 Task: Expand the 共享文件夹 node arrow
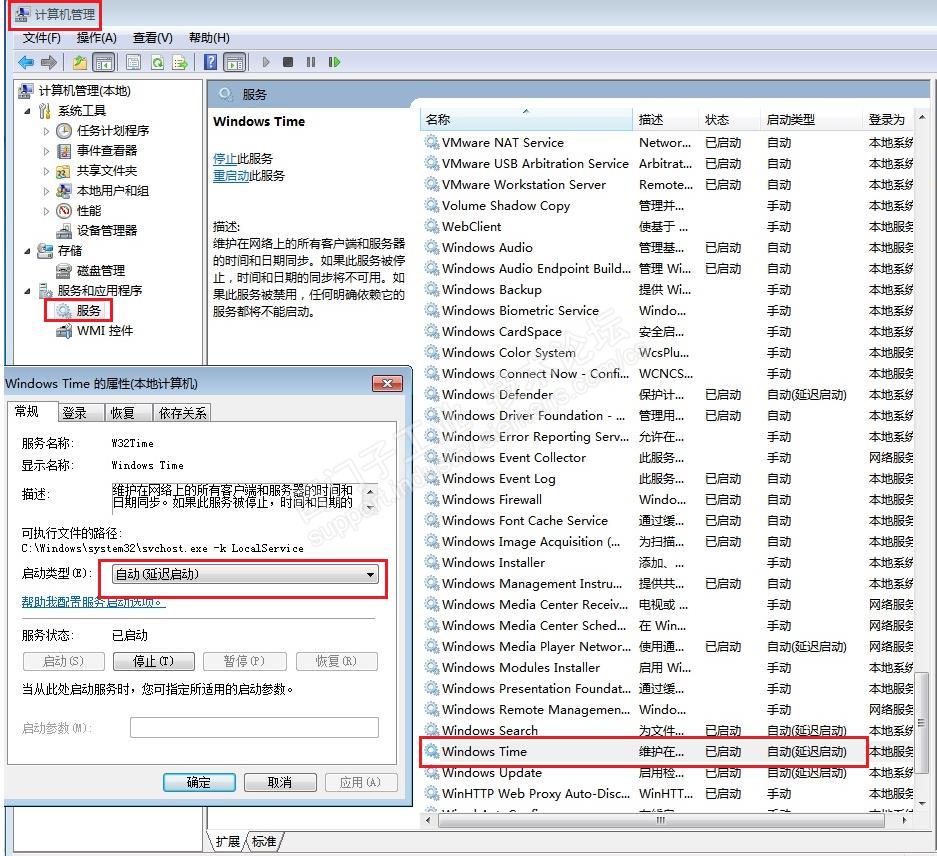click(47, 171)
